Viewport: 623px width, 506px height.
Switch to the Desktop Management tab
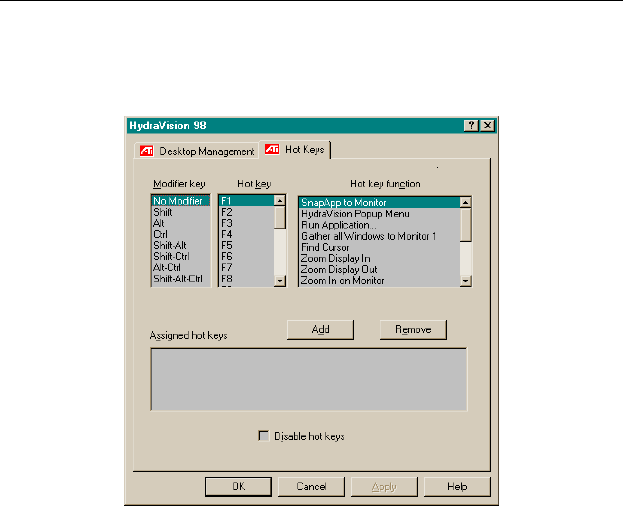(x=197, y=151)
